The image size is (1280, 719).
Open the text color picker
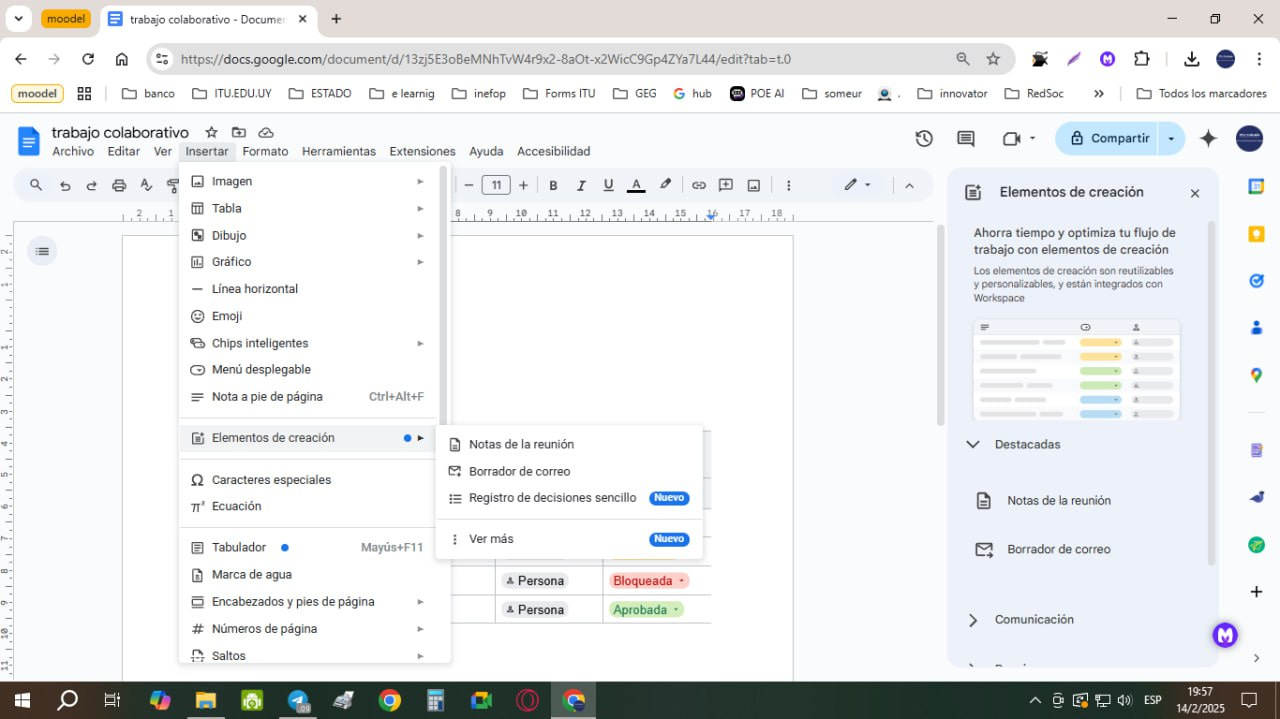(x=636, y=185)
